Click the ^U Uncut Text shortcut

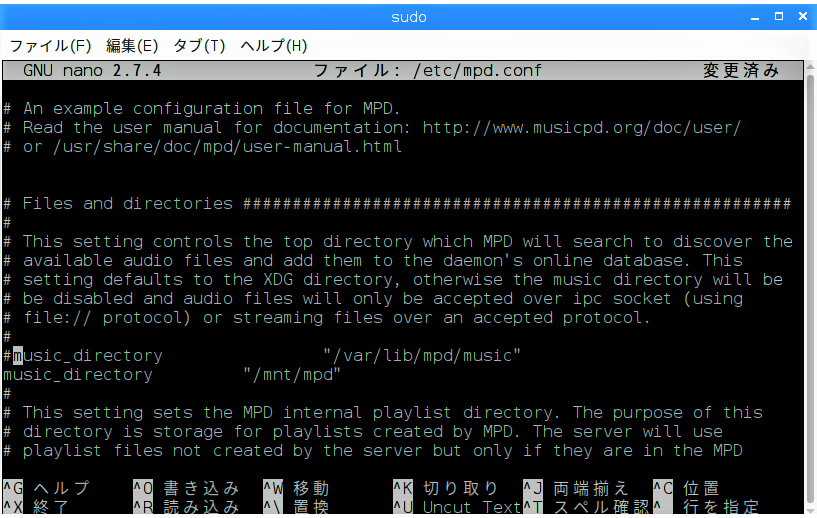(x=457, y=507)
